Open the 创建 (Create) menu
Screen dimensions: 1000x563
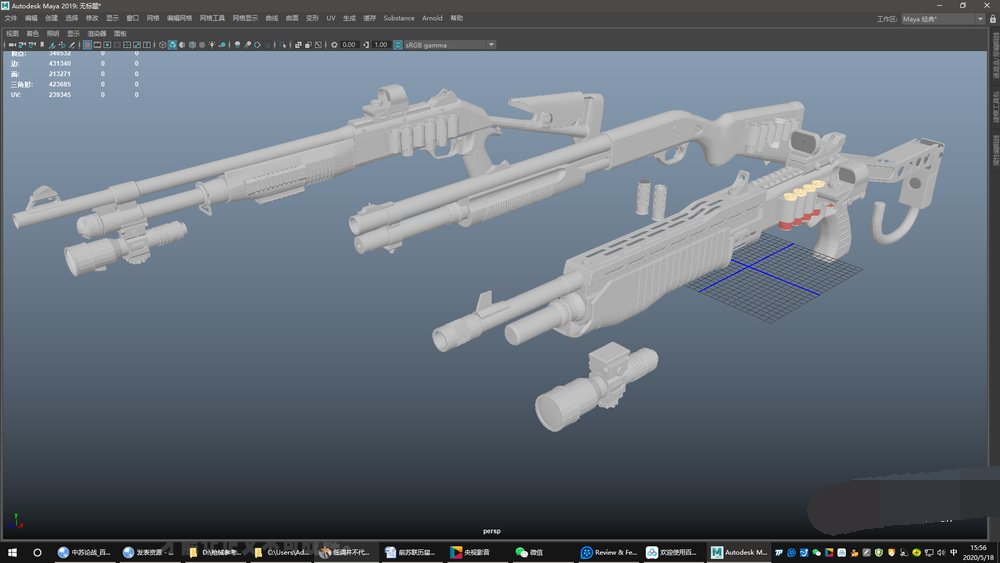tap(51, 18)
